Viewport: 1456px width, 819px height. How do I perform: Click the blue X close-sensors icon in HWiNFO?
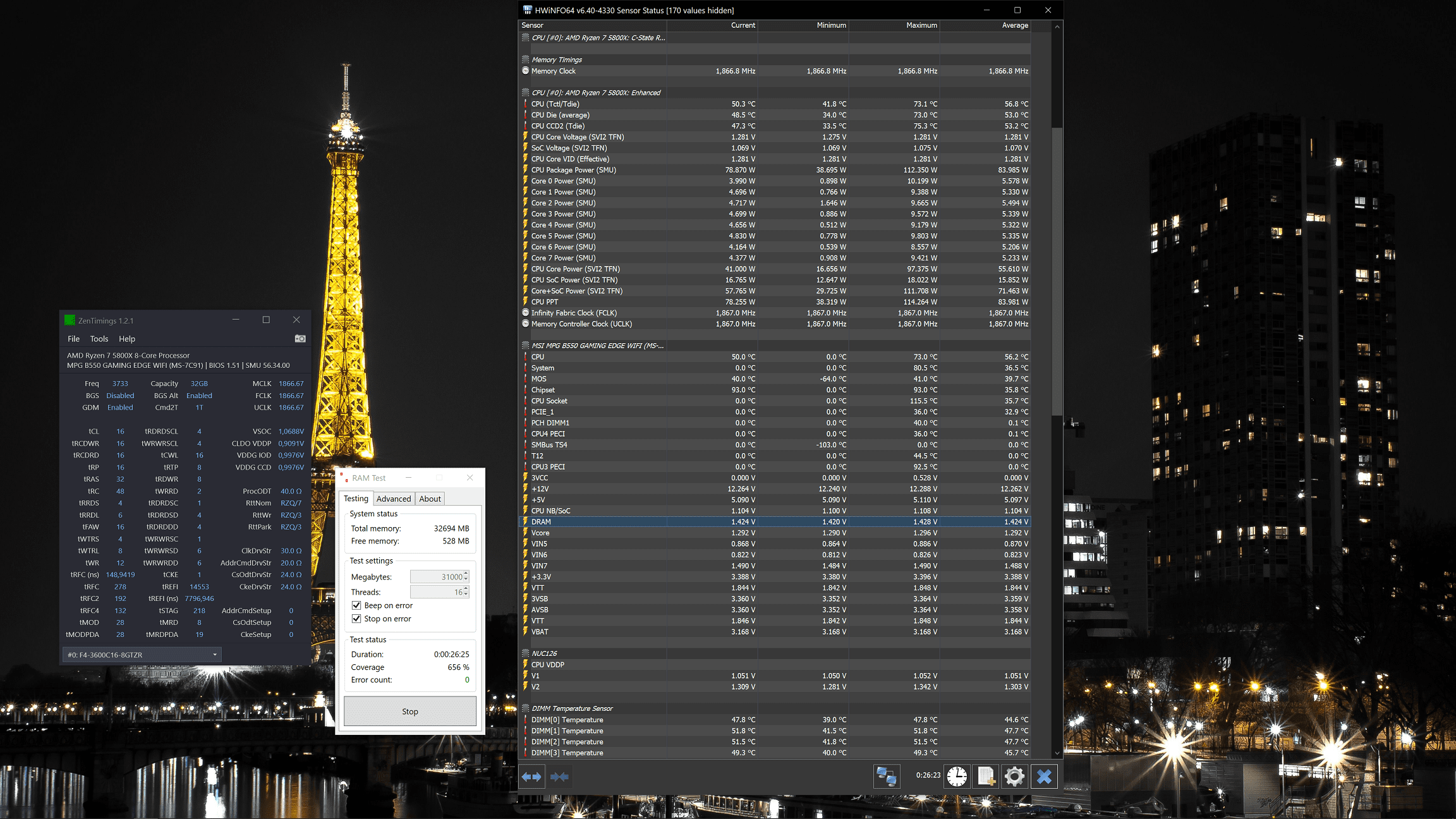pyautogui.click(x=1044, y=776)
